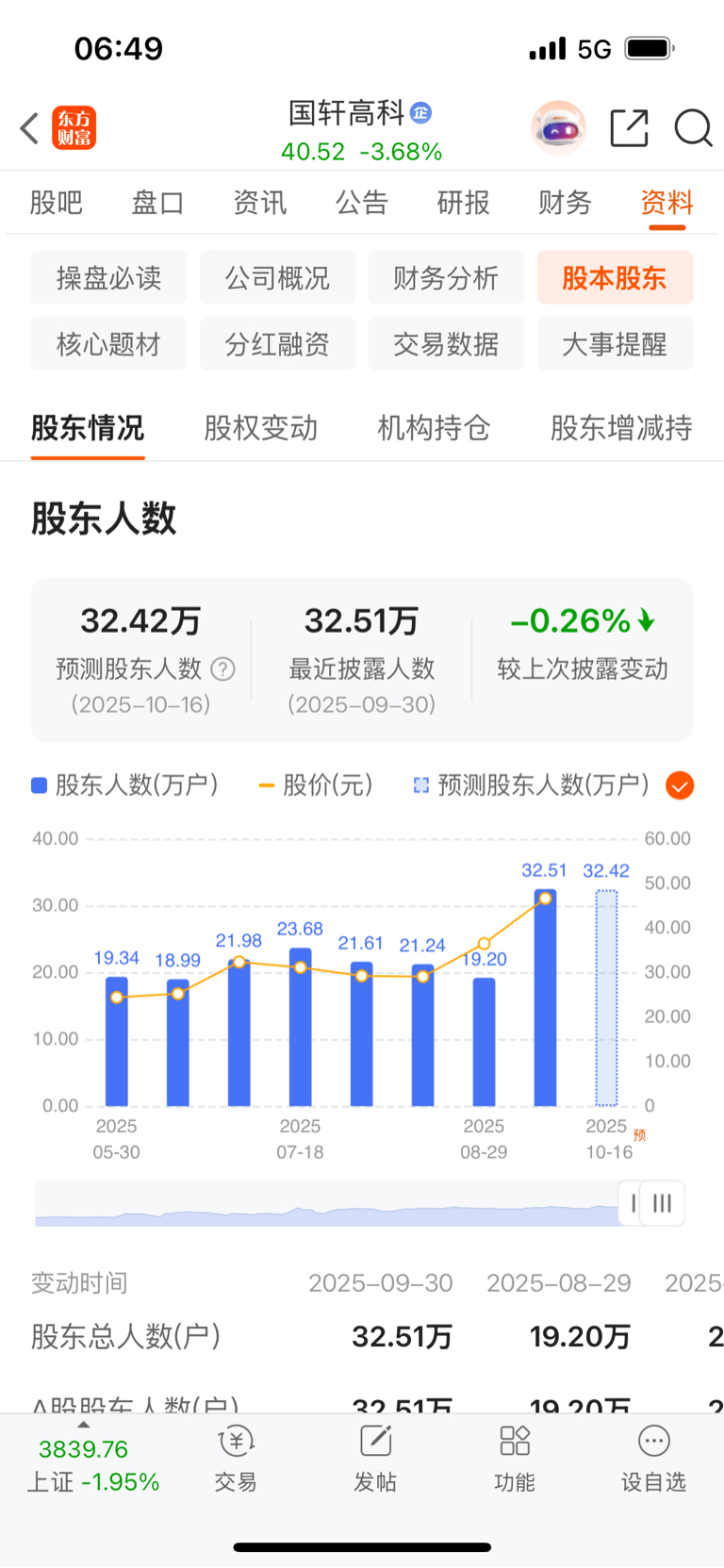Toggle the 股价(元) legend item
This screenshot has height=1568, width=724.
[316, 785]
